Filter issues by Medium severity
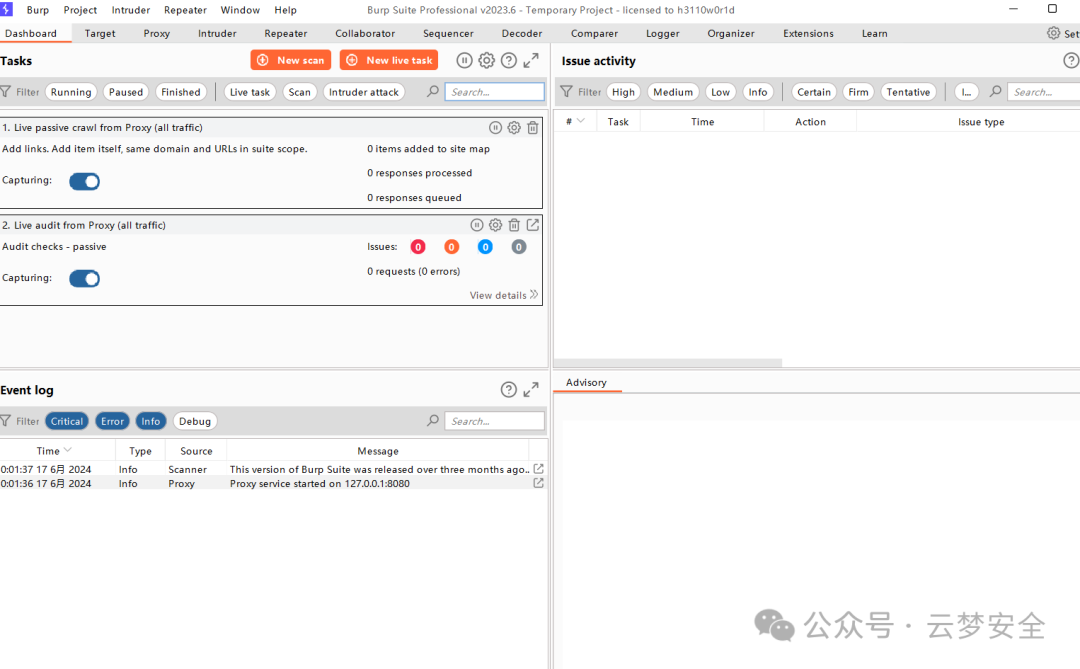Image resolution: width=1080 pixels, height=669 pixels. tap(673, 92)
